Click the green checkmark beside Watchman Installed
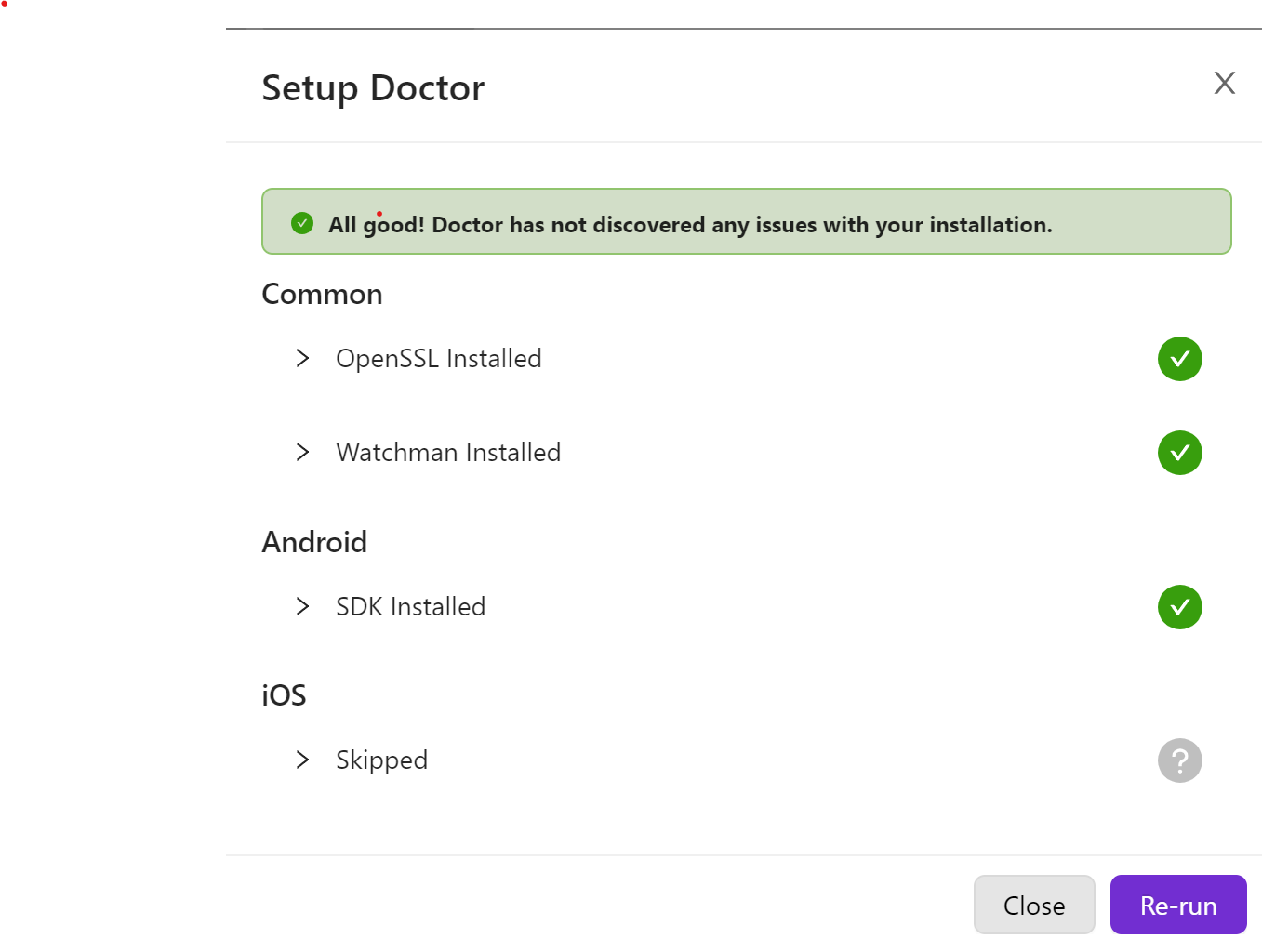This screenshot has width=1262, height=952. pyautogui.click(x=1179, y=453)
